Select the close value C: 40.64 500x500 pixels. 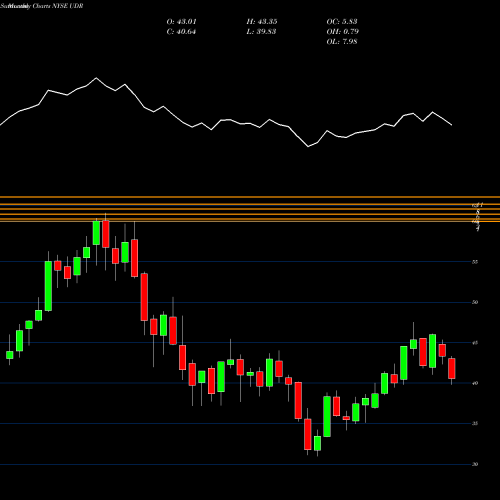(181, 32)
